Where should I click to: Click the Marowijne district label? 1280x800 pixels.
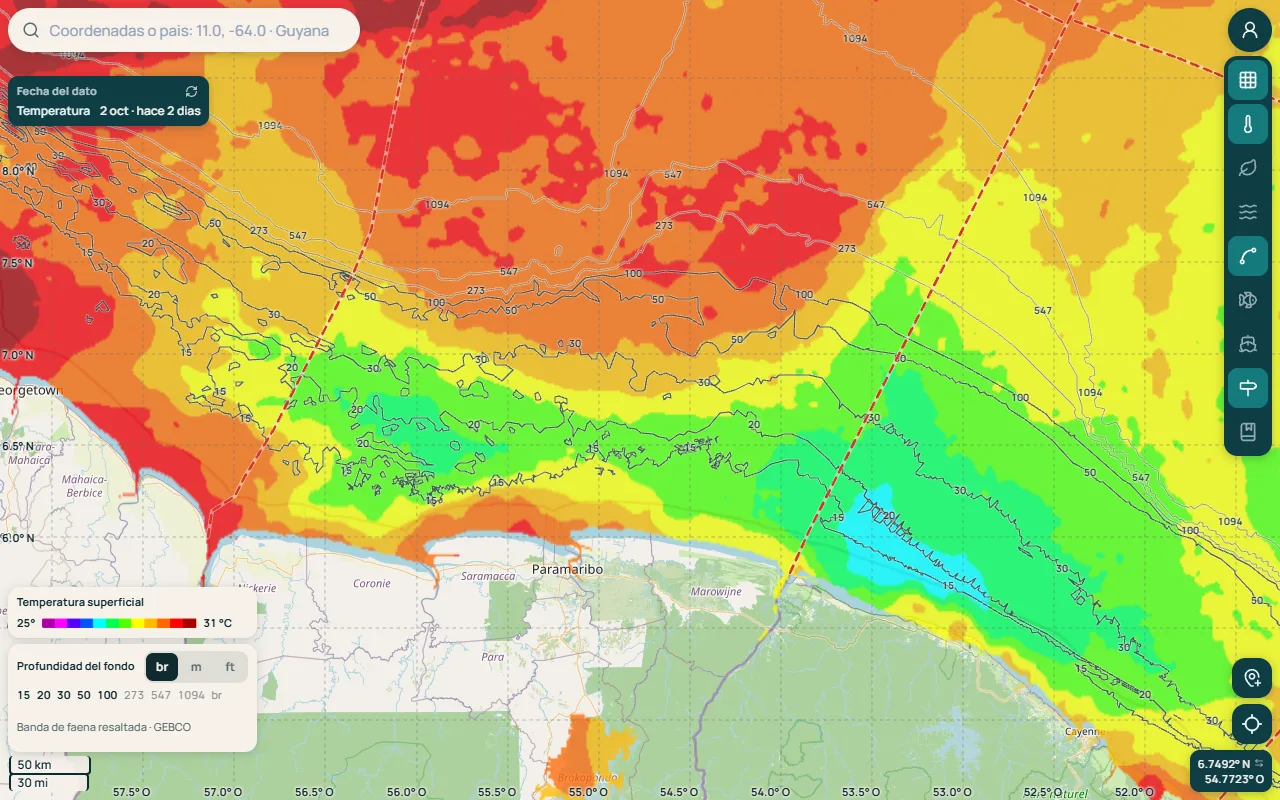[x=717, y=591]
